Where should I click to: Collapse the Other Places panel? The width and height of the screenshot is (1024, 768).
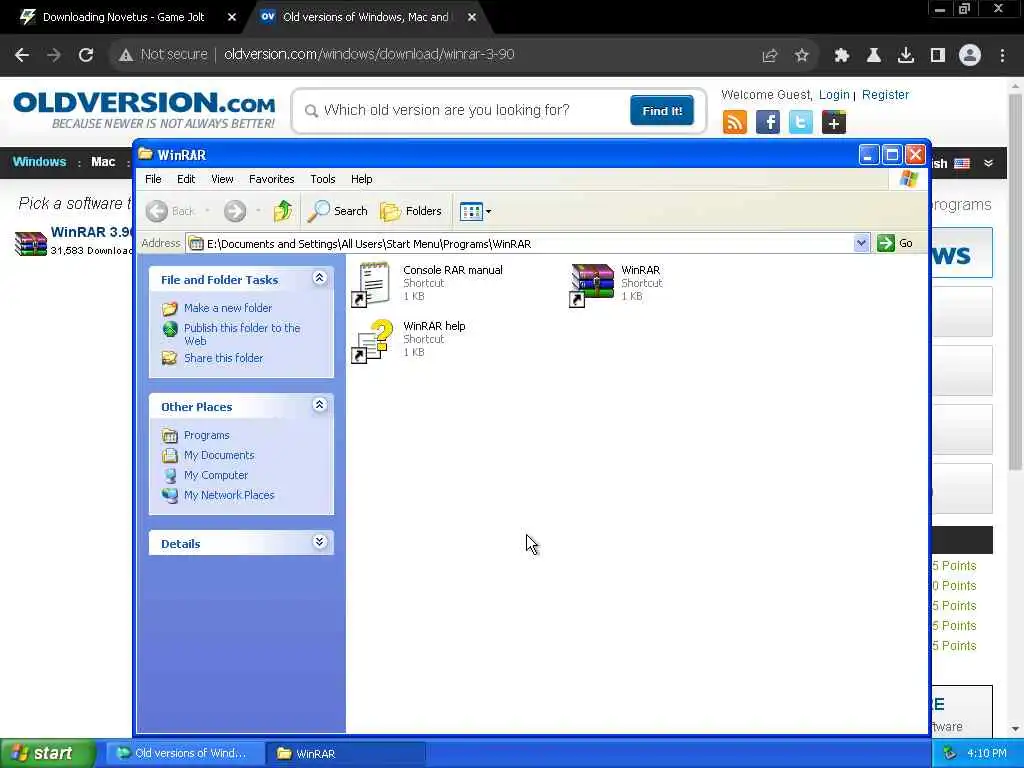[x=319, y=405]
